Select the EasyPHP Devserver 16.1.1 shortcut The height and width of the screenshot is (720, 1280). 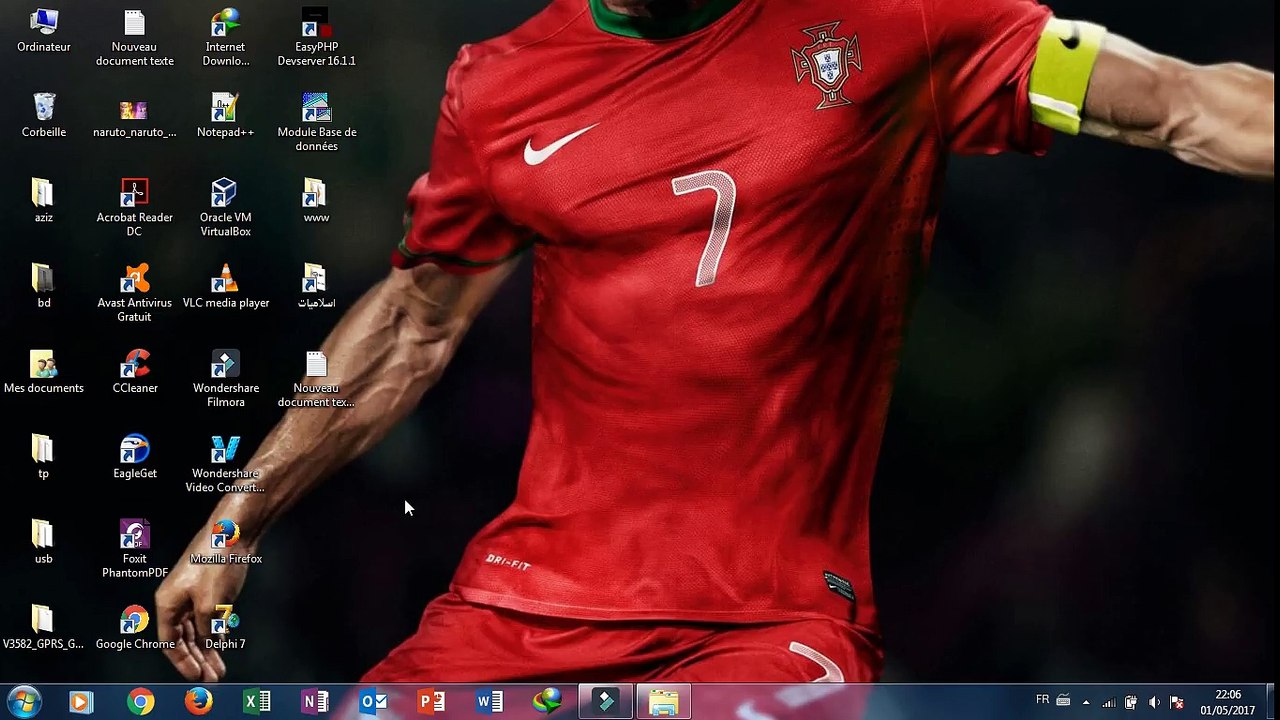coord(316,38)
